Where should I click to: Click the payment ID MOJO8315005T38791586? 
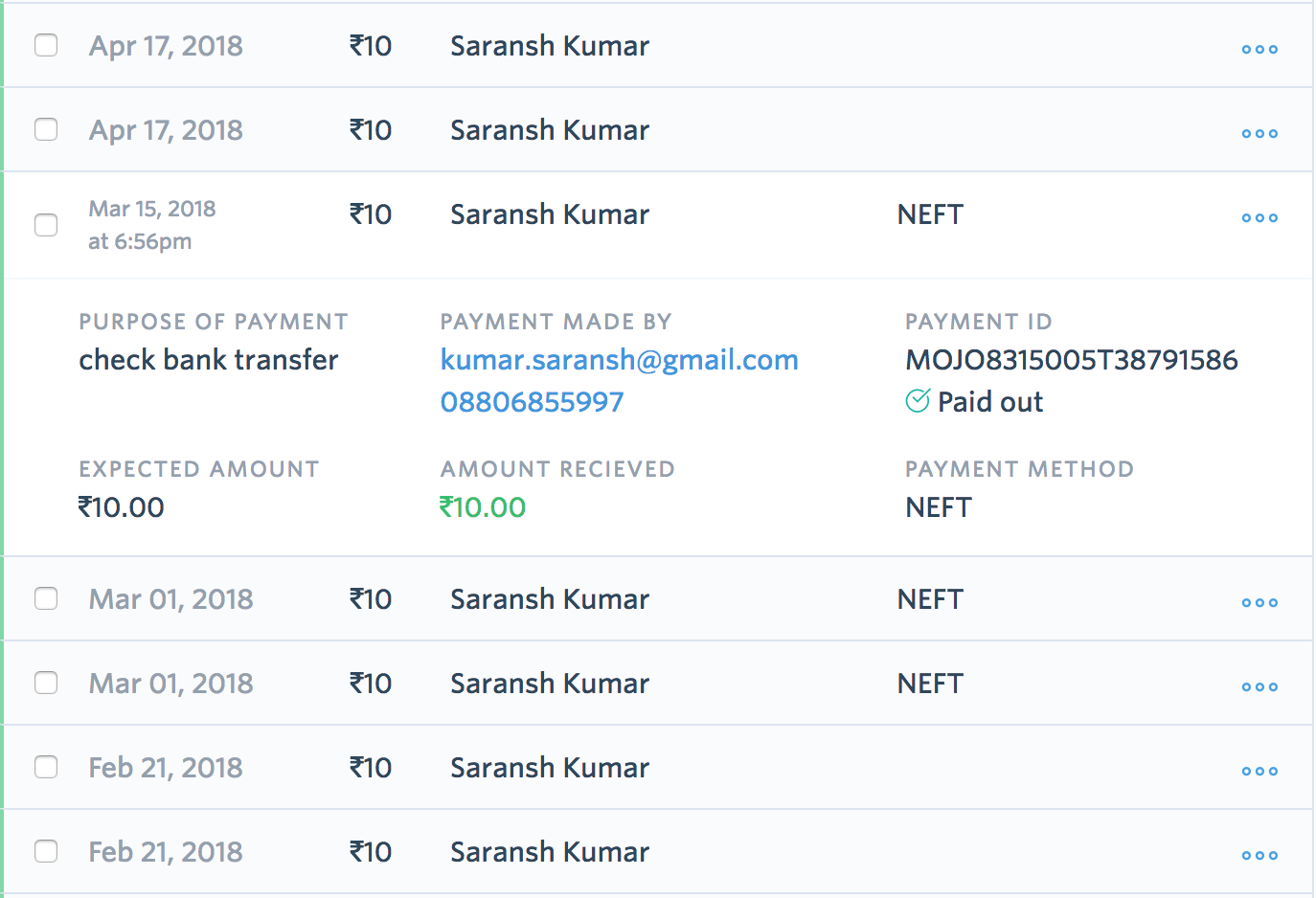tap(1072, 360)
